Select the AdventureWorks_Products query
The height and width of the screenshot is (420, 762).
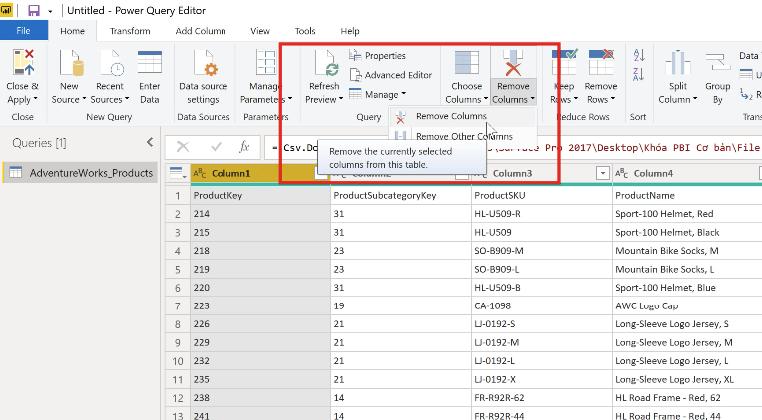point(81,173)
